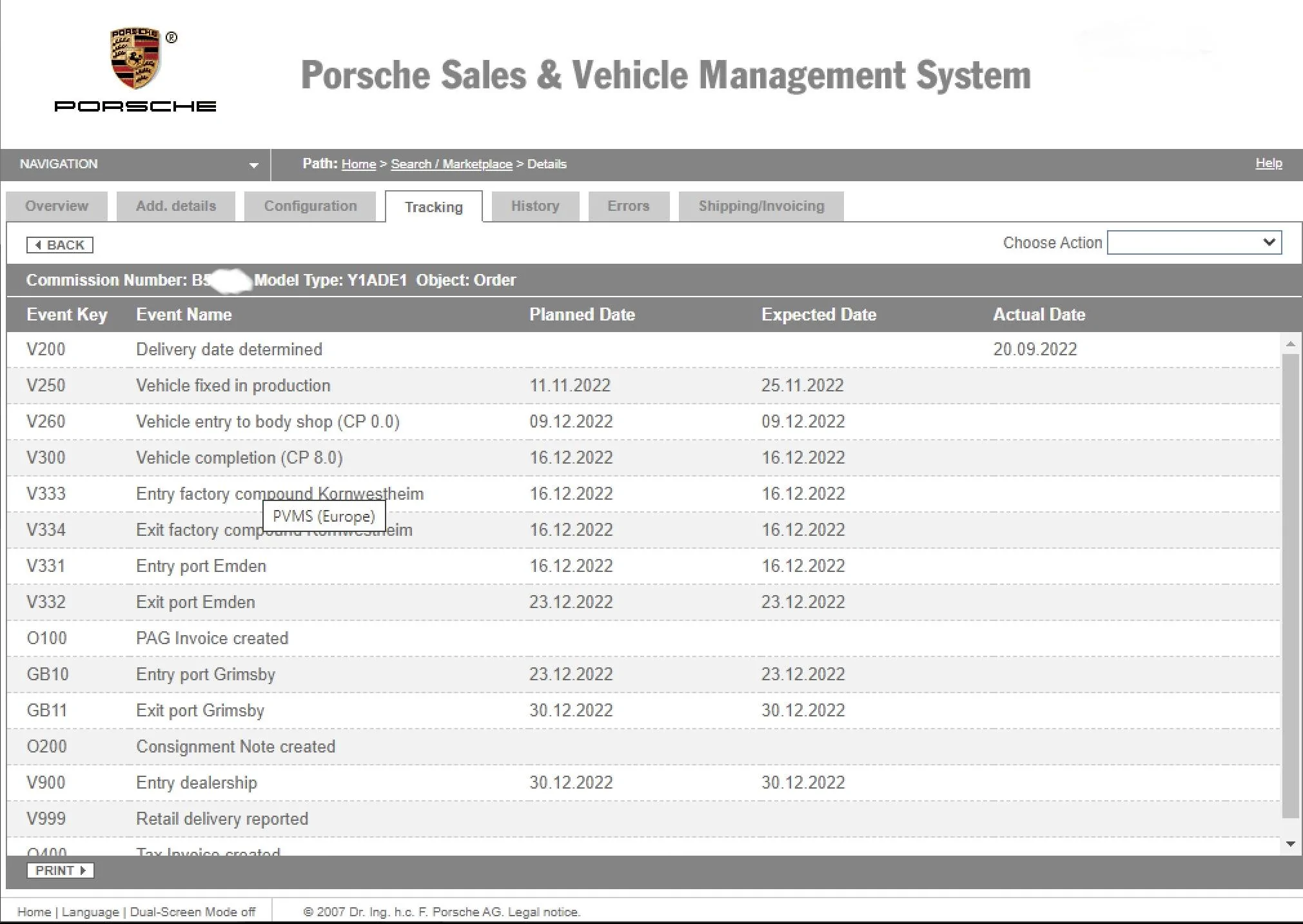Open the Choose Action dropdown
This screenshot has height=924, width=1303.
click(1194, 242)
